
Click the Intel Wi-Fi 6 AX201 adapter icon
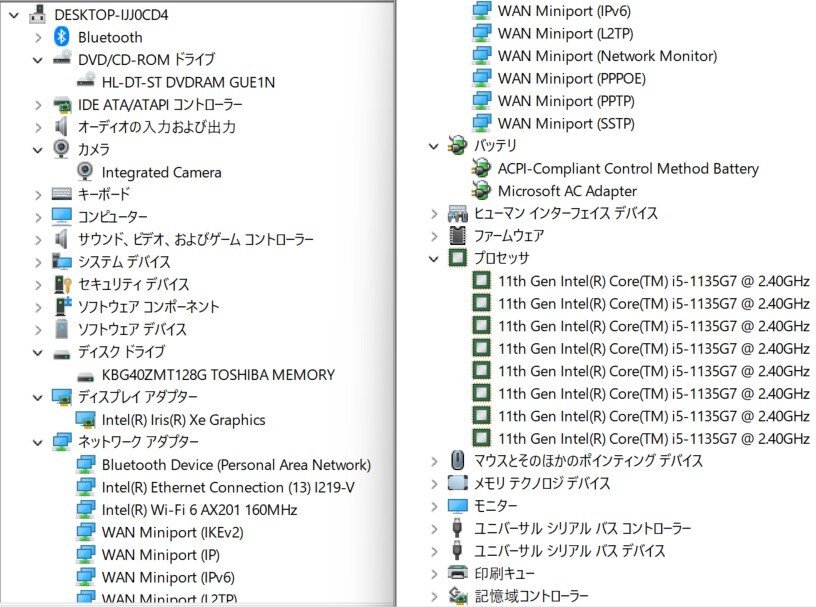point(85,509)
